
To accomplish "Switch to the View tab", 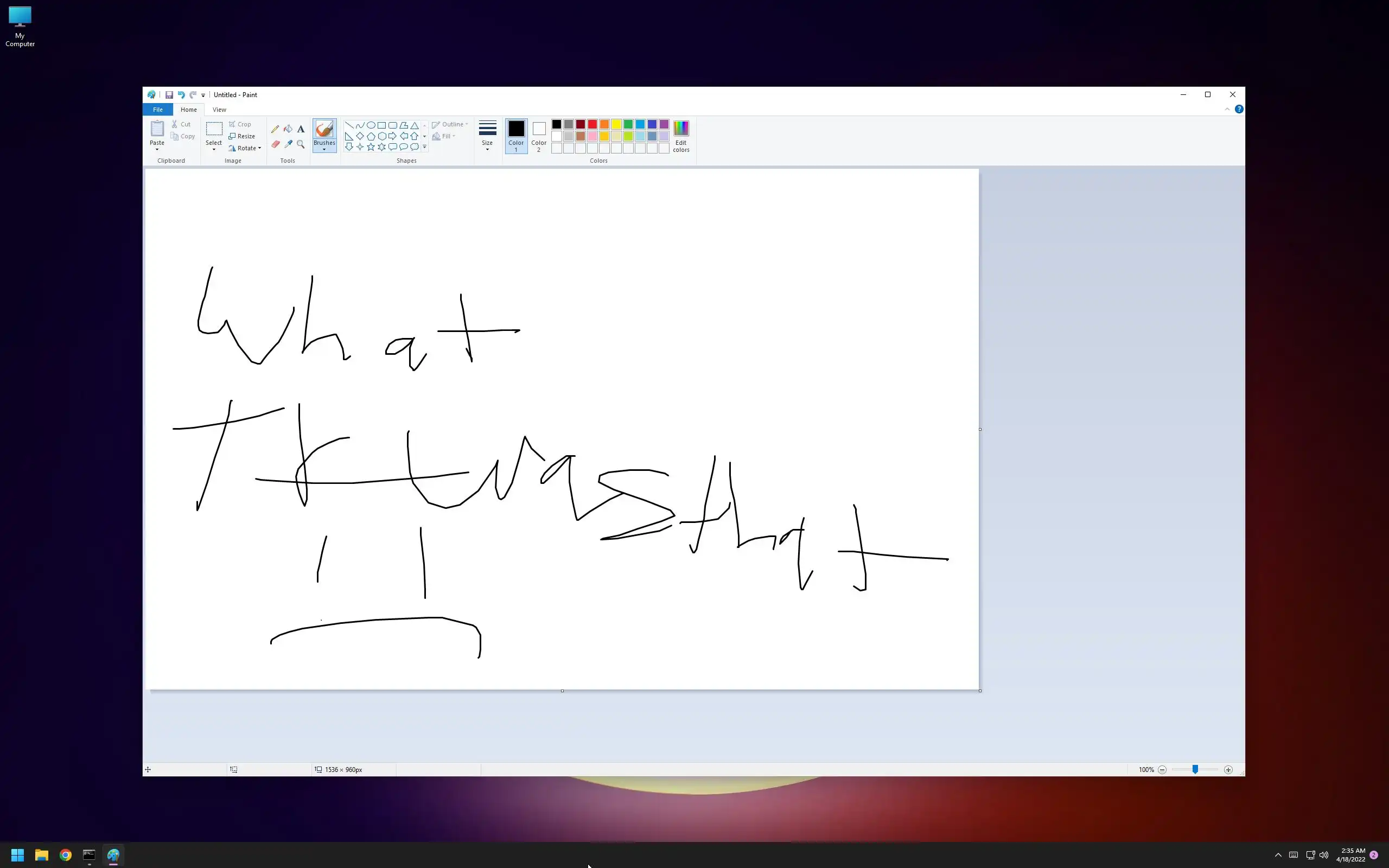I will tap(219, 110).
